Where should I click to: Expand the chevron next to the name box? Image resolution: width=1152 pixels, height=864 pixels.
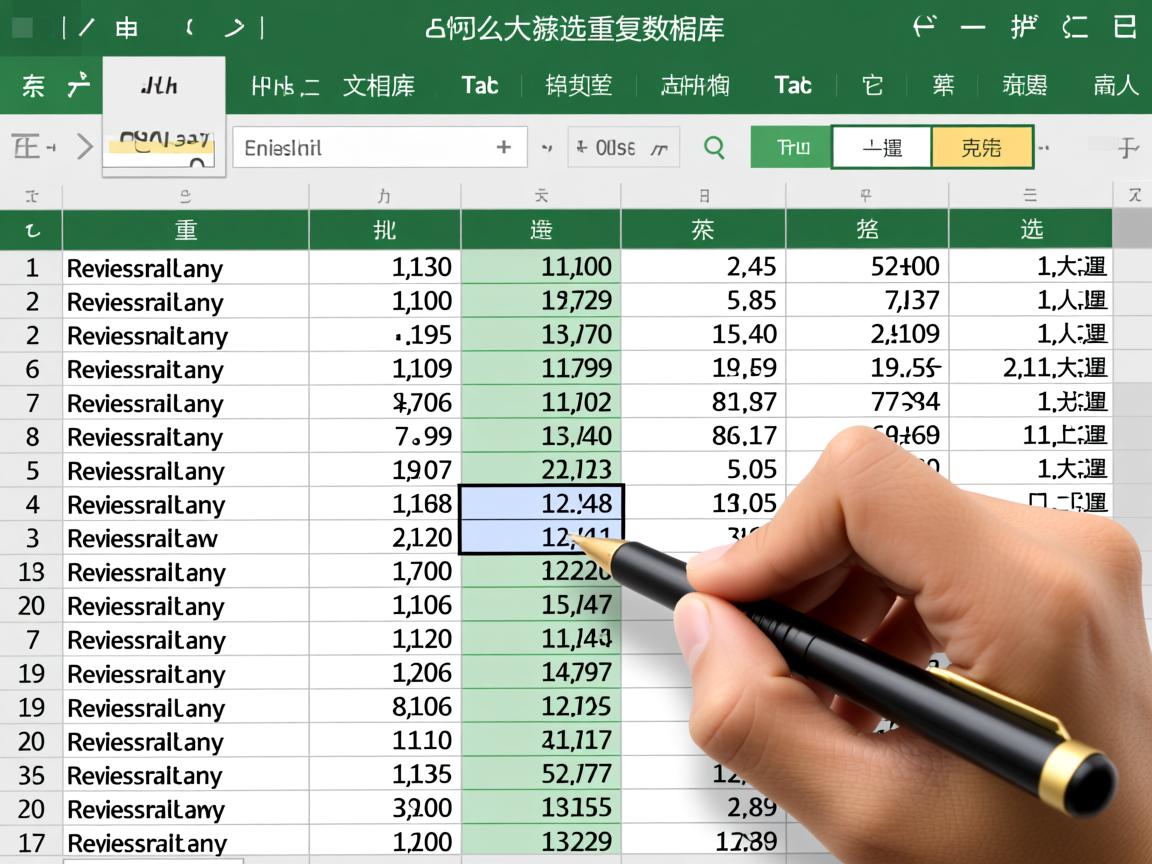coord(86,146)
